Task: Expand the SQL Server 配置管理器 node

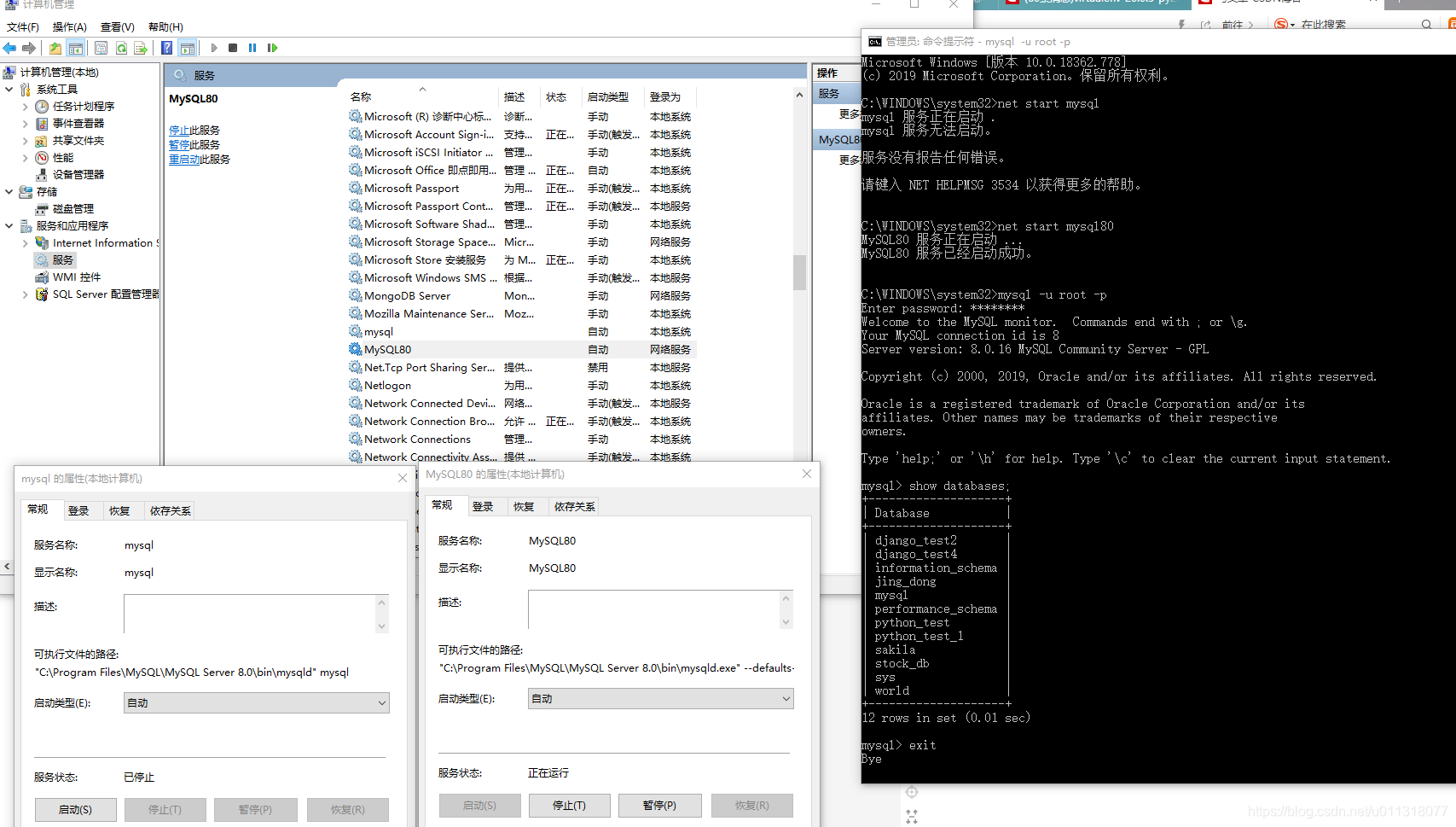Action: point(25,294)
